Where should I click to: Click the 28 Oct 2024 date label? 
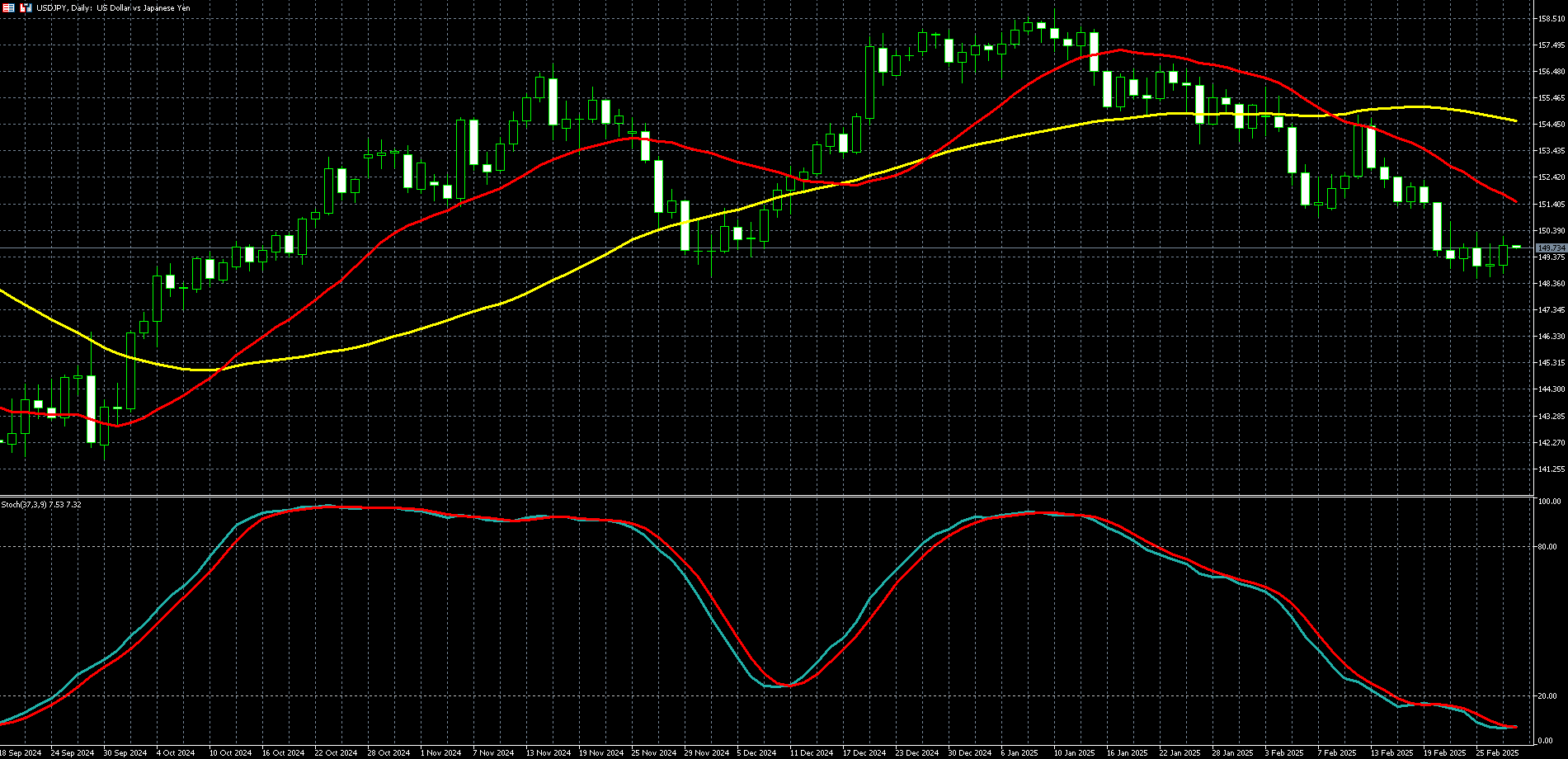tap(388, 753)
